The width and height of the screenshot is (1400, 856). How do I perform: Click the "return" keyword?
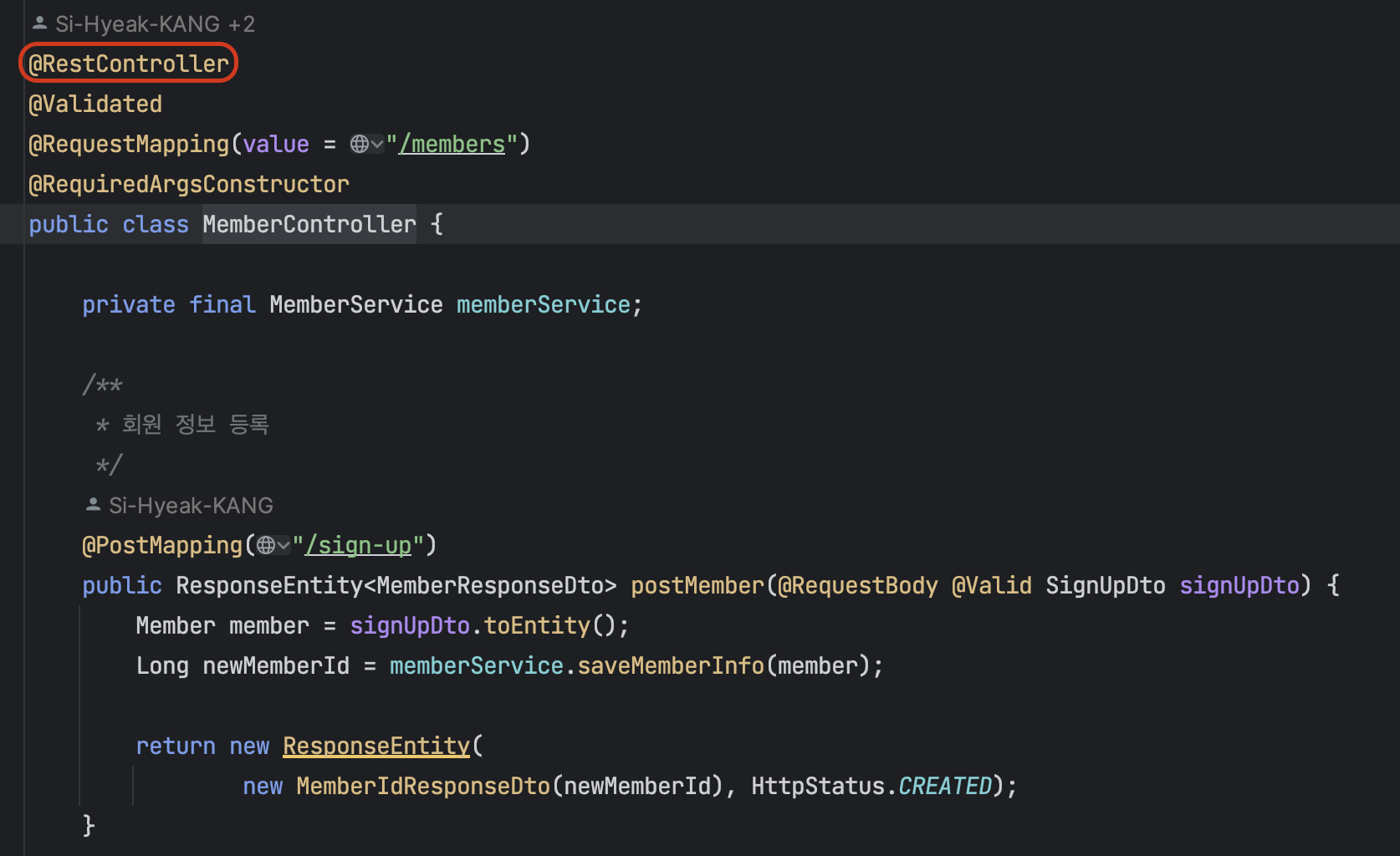point(176,746)
